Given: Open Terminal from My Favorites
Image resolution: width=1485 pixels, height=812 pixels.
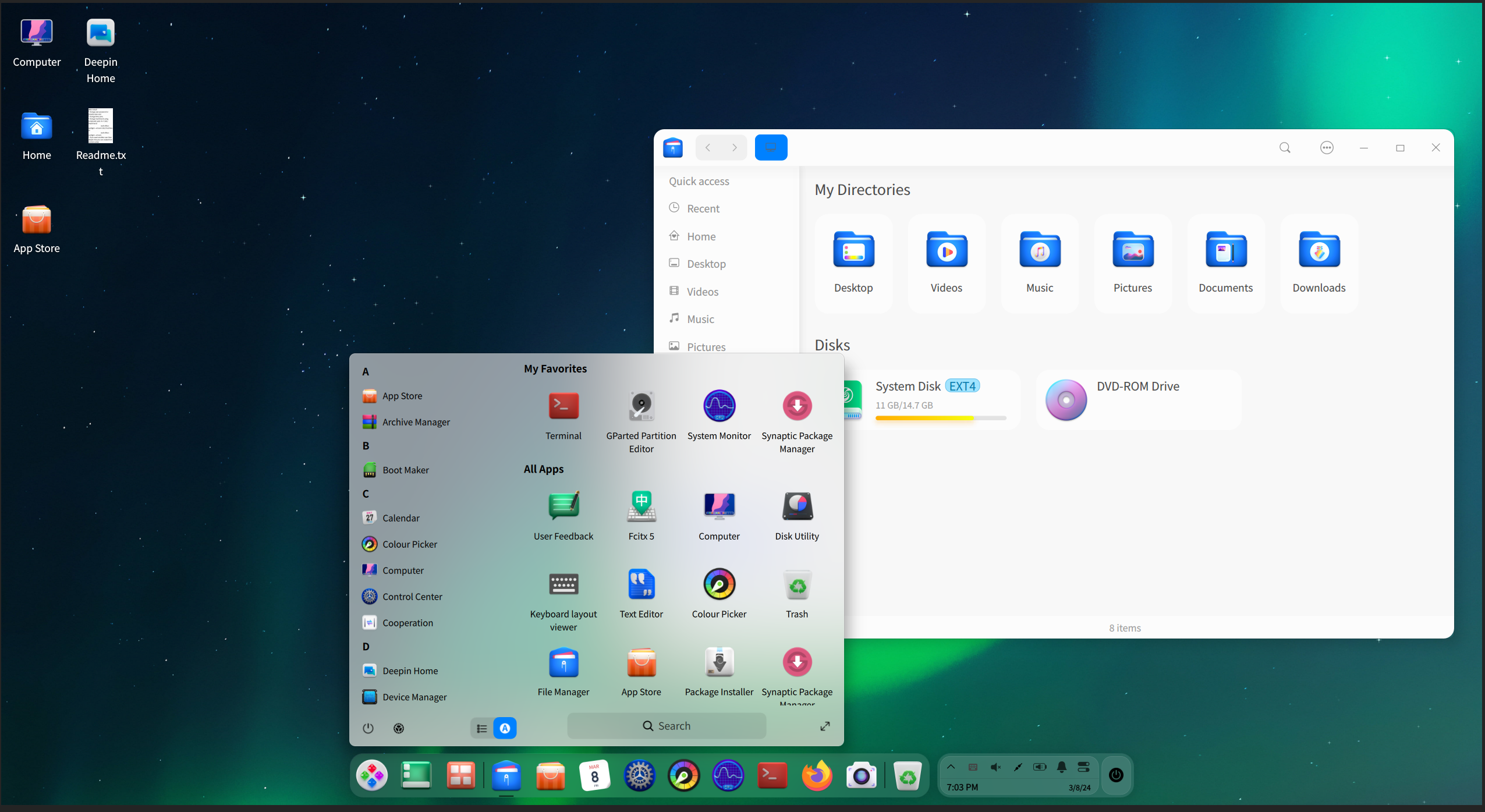Looking at the screenshot, I should click(x=563, y=406).
